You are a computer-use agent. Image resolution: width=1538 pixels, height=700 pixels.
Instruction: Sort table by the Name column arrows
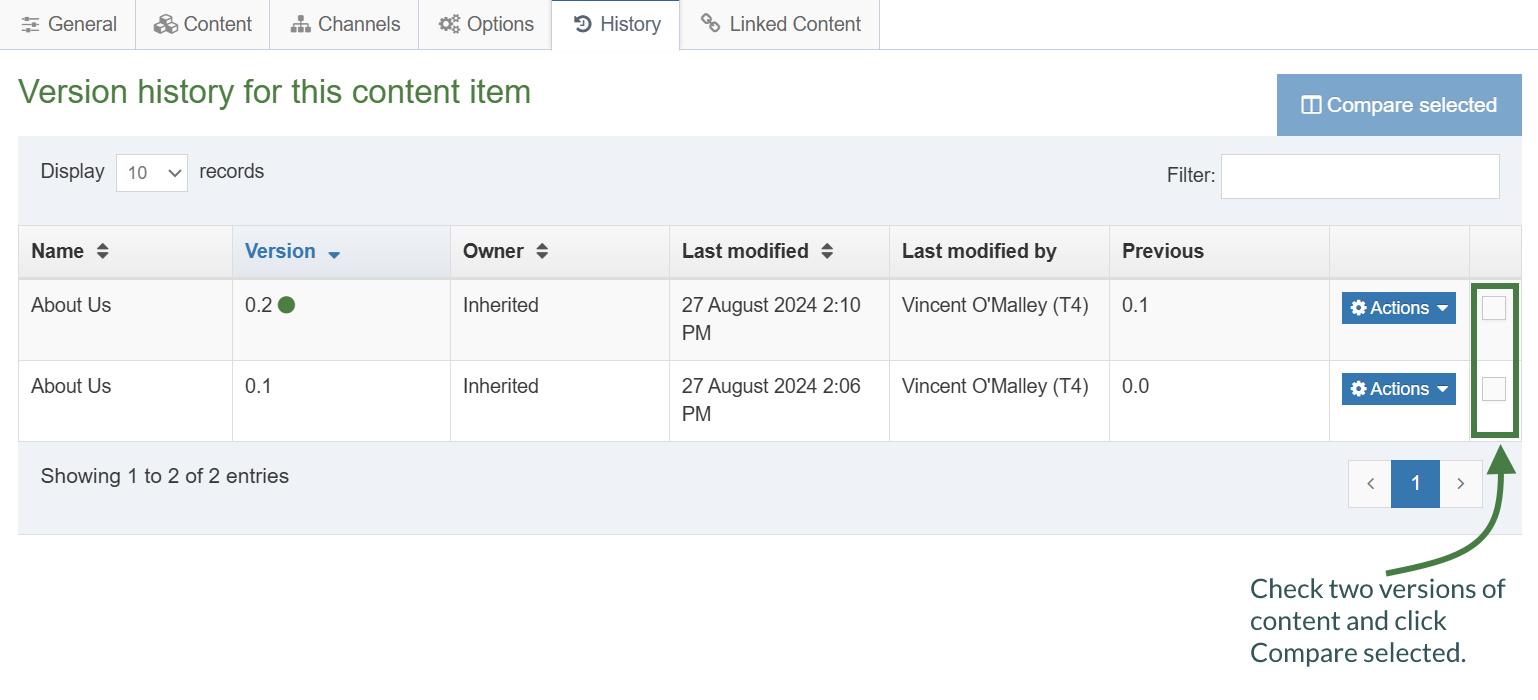click(x=102, y=252)
